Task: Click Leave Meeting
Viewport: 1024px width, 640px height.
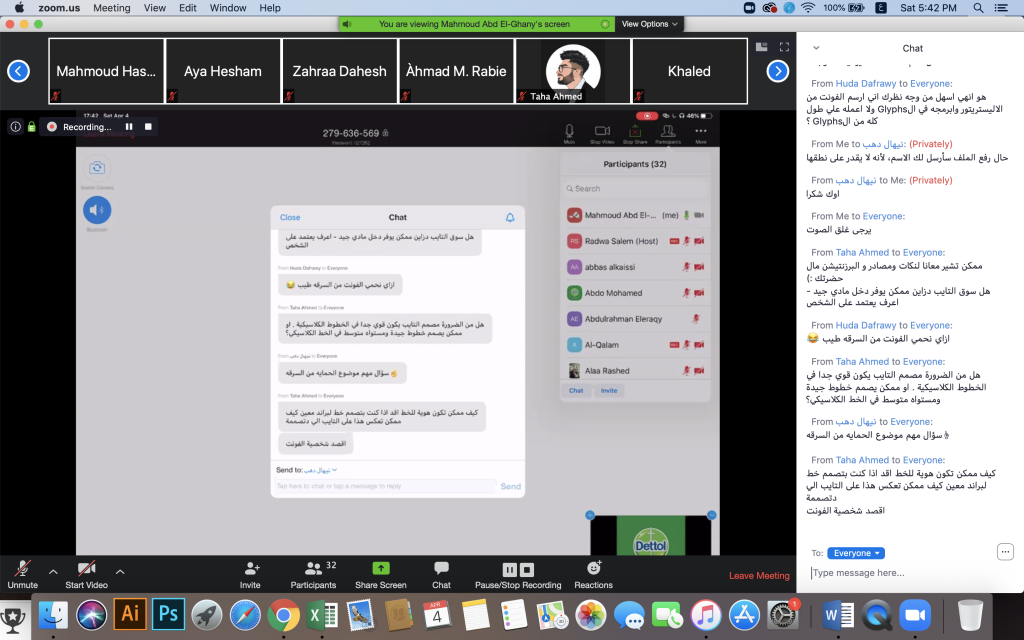Action: tap(759, 575)
